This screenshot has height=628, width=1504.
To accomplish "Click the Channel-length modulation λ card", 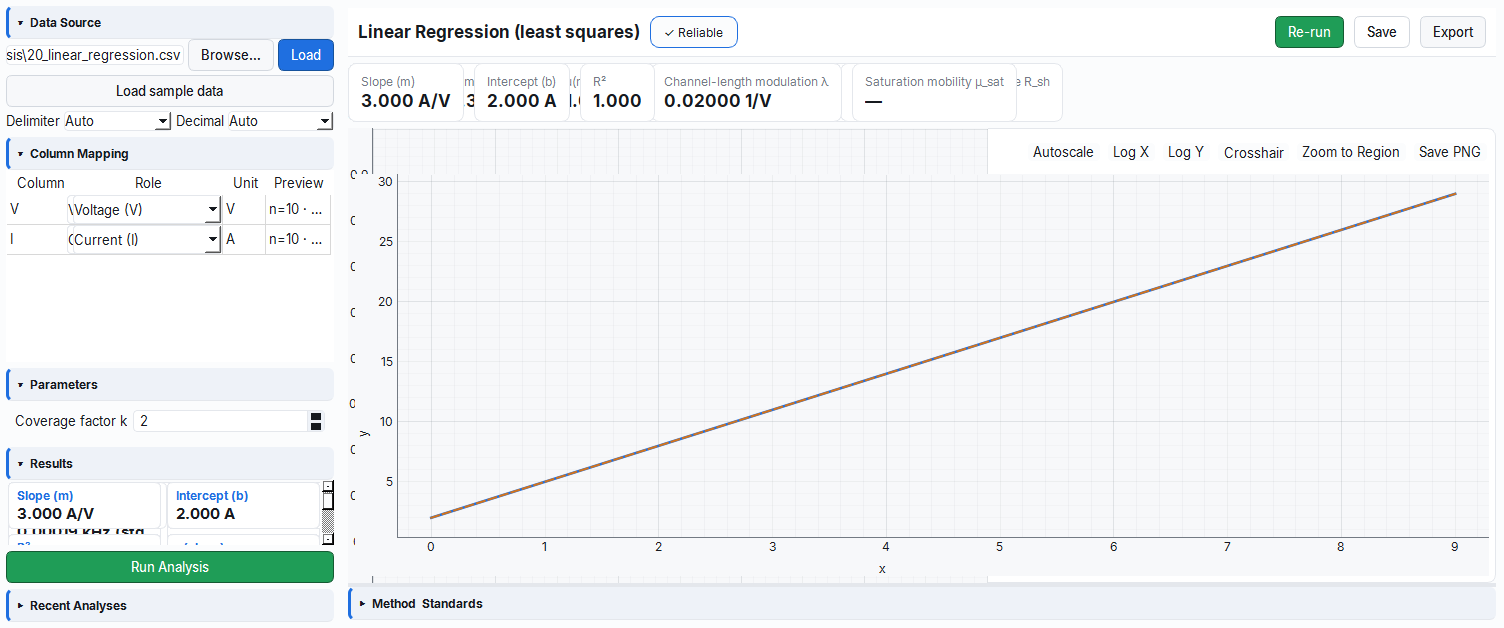I will pos(747,92).
